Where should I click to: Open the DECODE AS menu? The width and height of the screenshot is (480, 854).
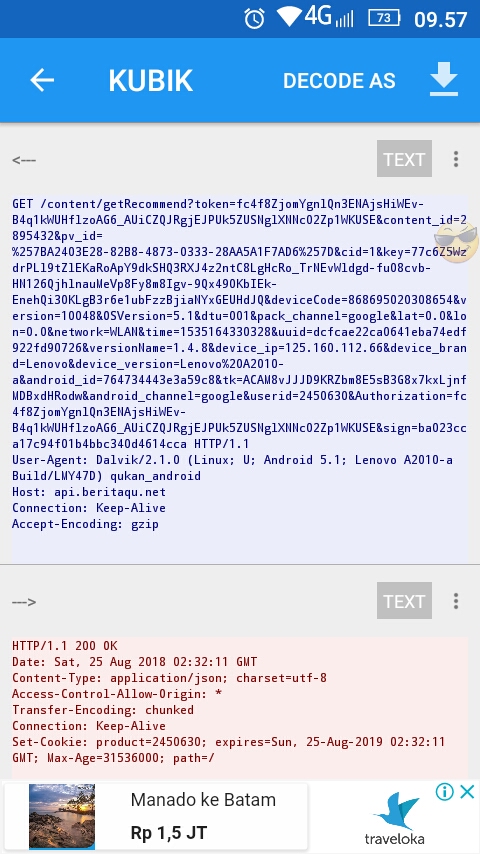(339, 81)
